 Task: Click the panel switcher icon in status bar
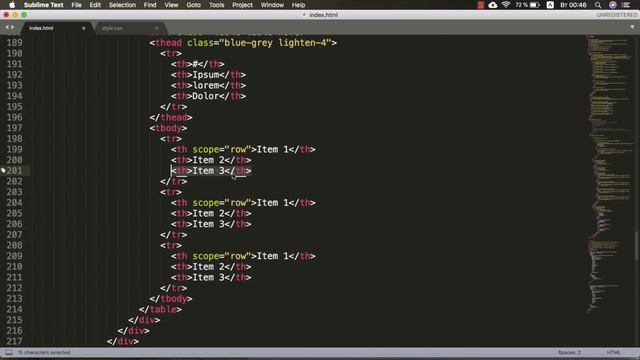(x=9, y=352)
